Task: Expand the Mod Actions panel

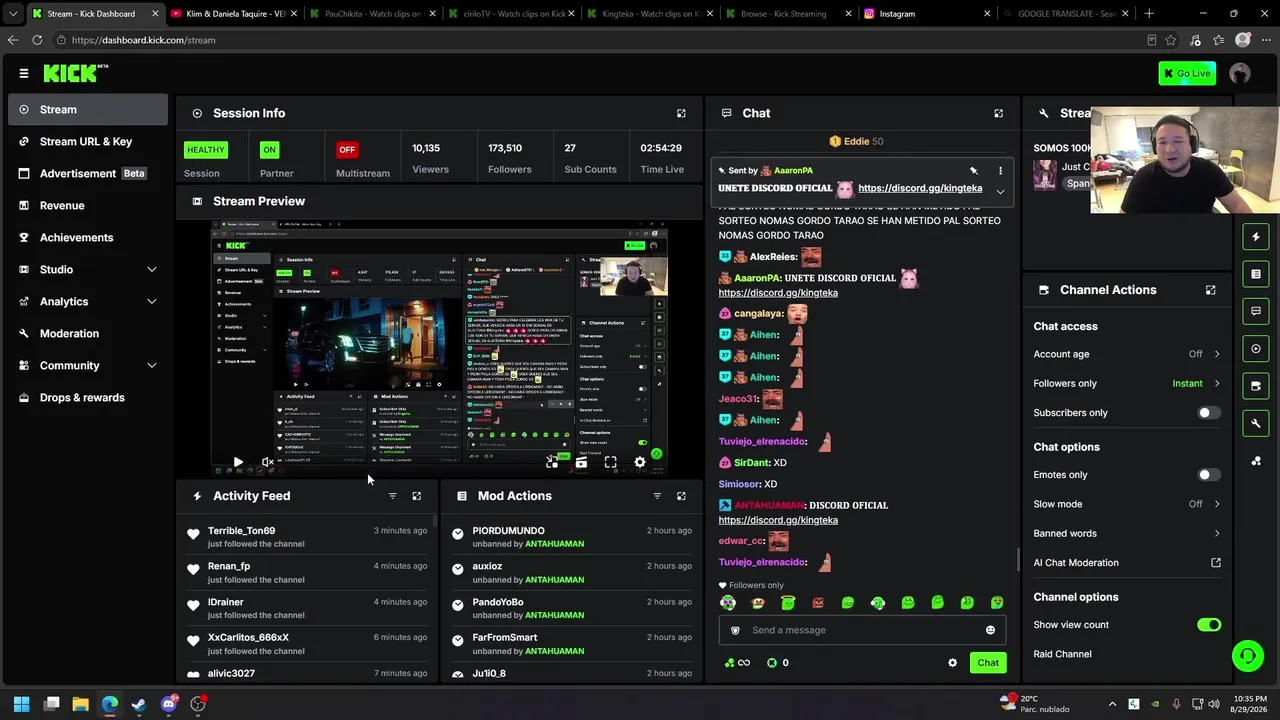Action: [681, 496]
